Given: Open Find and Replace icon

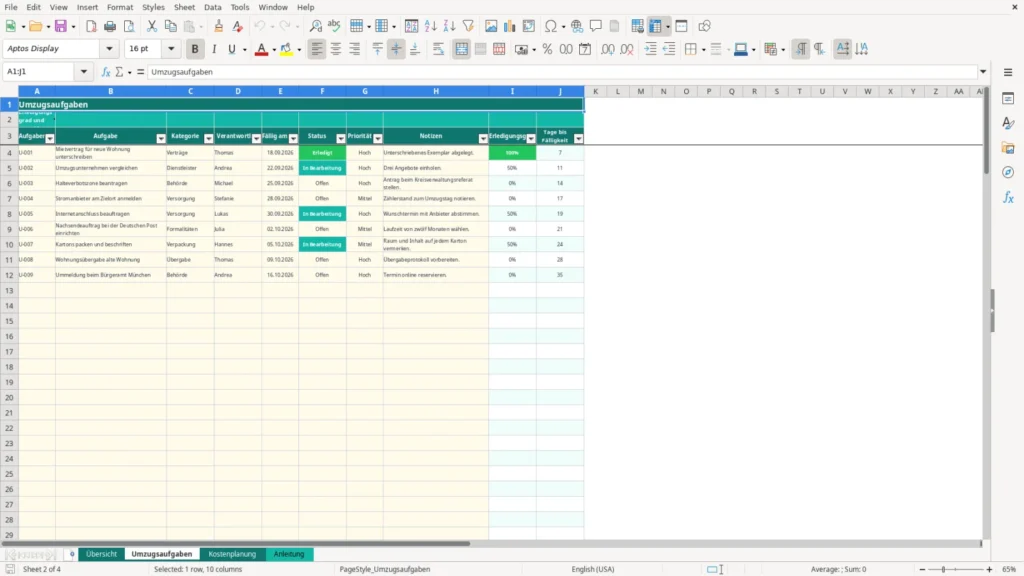Looking at the screenshot, I should [315, 26].
